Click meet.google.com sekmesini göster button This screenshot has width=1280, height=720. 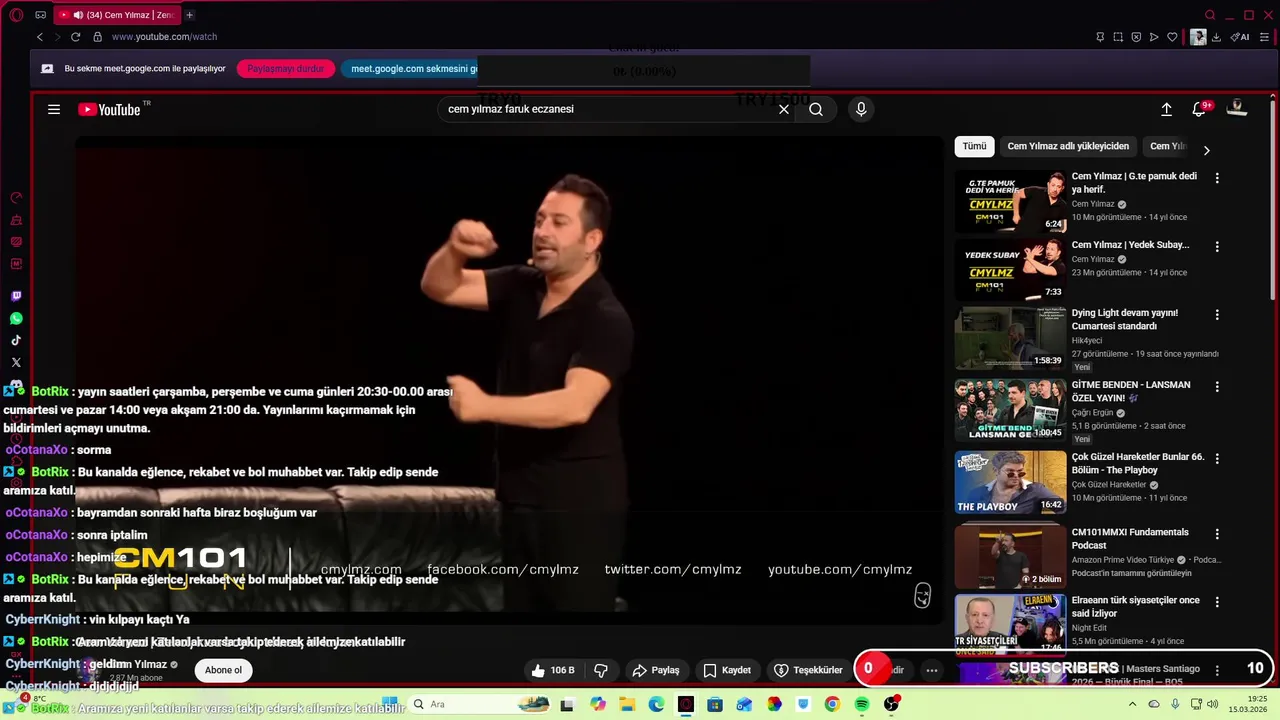410,69
